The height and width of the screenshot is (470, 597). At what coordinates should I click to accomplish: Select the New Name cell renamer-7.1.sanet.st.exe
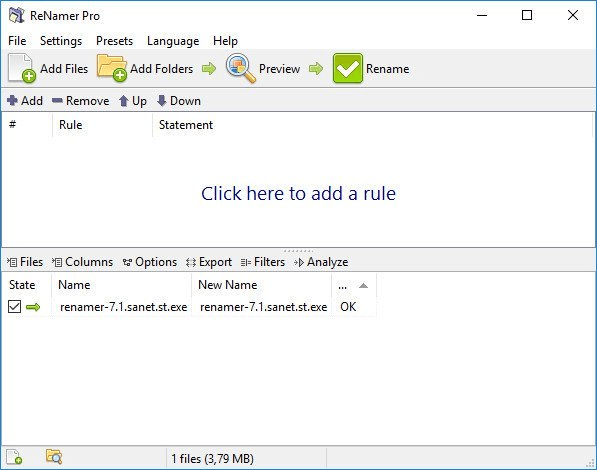263,307
